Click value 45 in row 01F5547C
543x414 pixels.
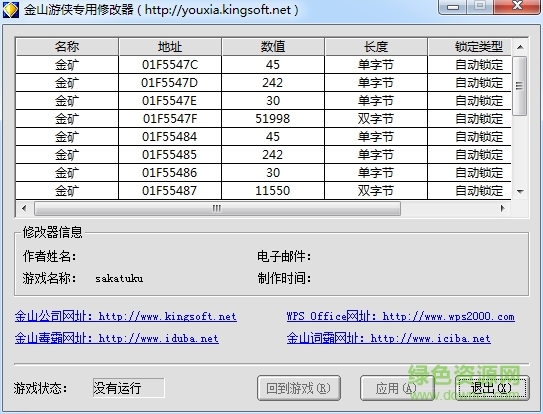(273, 65)
